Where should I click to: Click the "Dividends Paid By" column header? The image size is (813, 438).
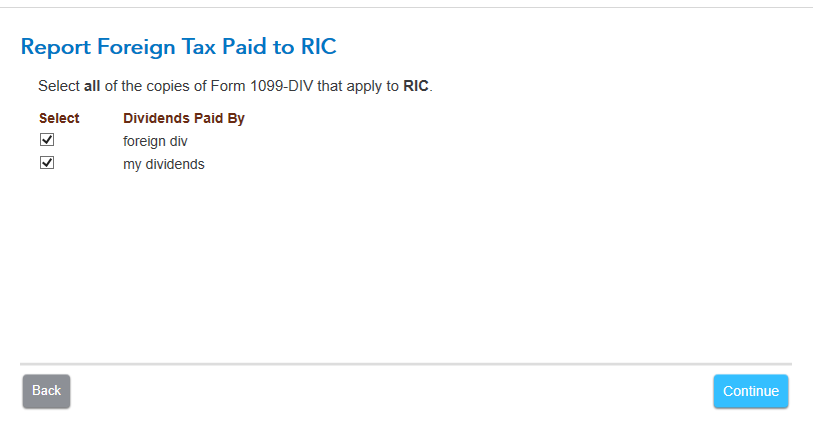coord(183,118)
